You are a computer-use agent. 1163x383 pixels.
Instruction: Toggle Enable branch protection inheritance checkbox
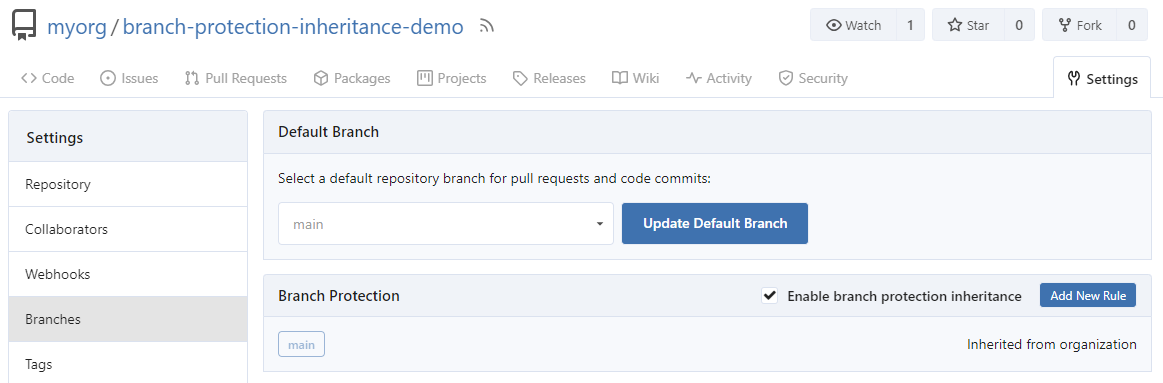[770, 296]
